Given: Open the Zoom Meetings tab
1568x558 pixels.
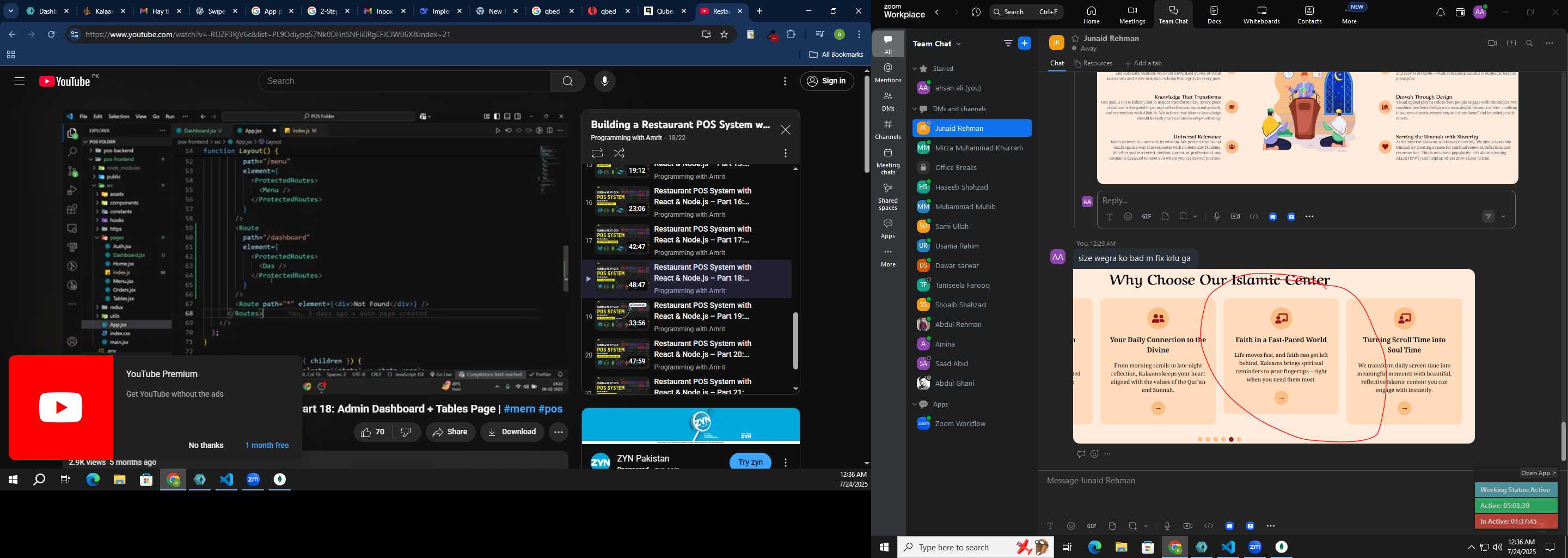Looking at the screenshot, I should click(1131, 15).
